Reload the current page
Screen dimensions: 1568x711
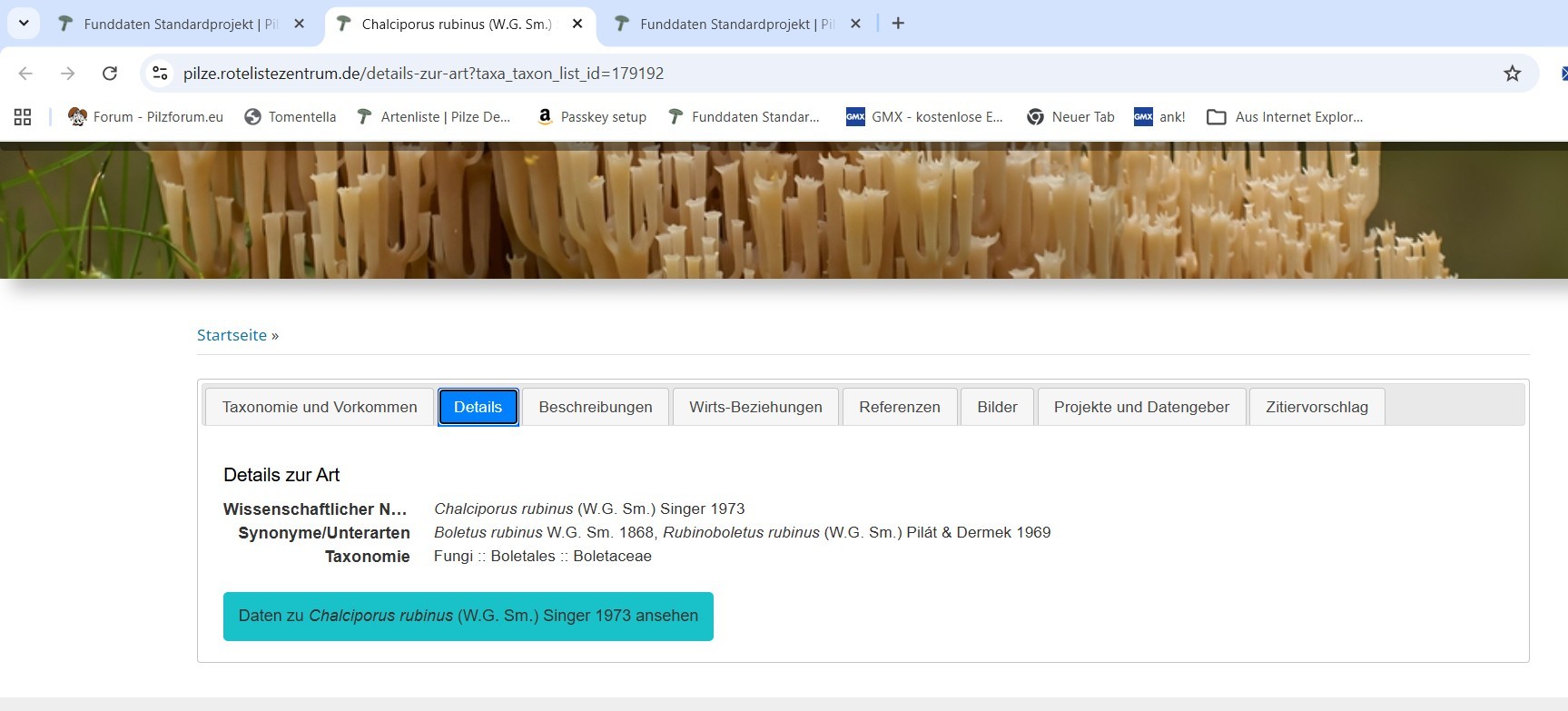coord(110,74)
